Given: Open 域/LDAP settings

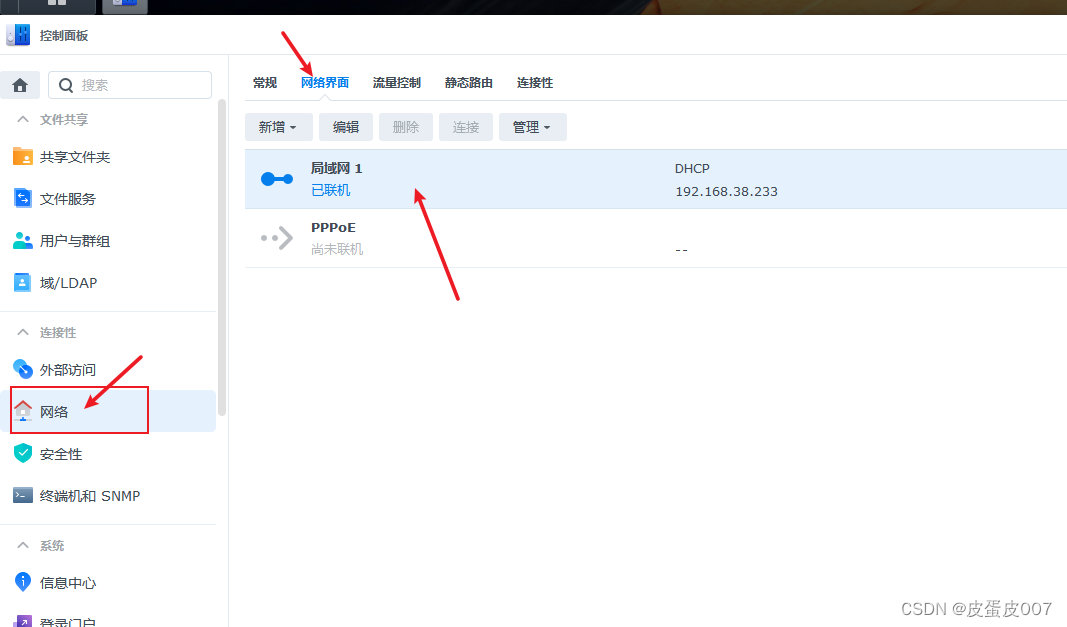Looking at the screenshot, I should tap(23, 282).
